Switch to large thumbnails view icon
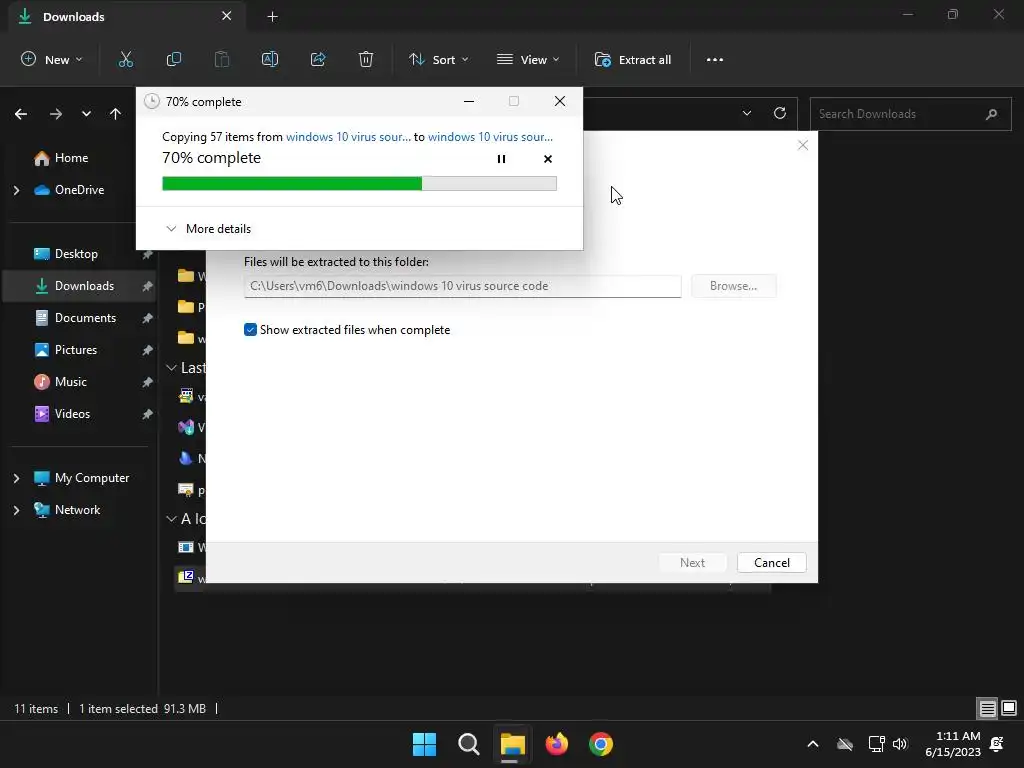 (1009, 708)
